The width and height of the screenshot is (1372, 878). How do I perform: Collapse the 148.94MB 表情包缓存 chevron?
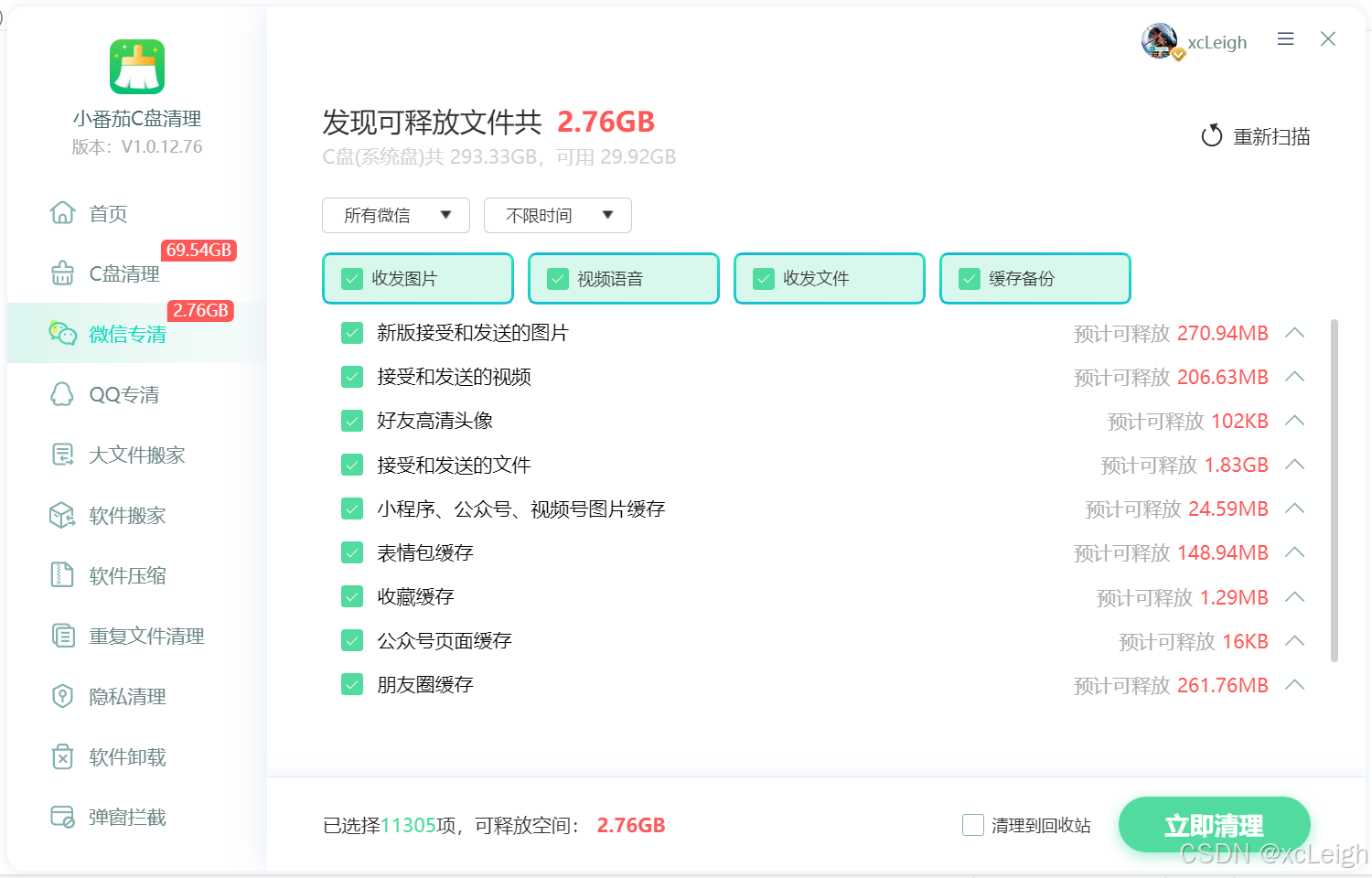(1294, 552)
